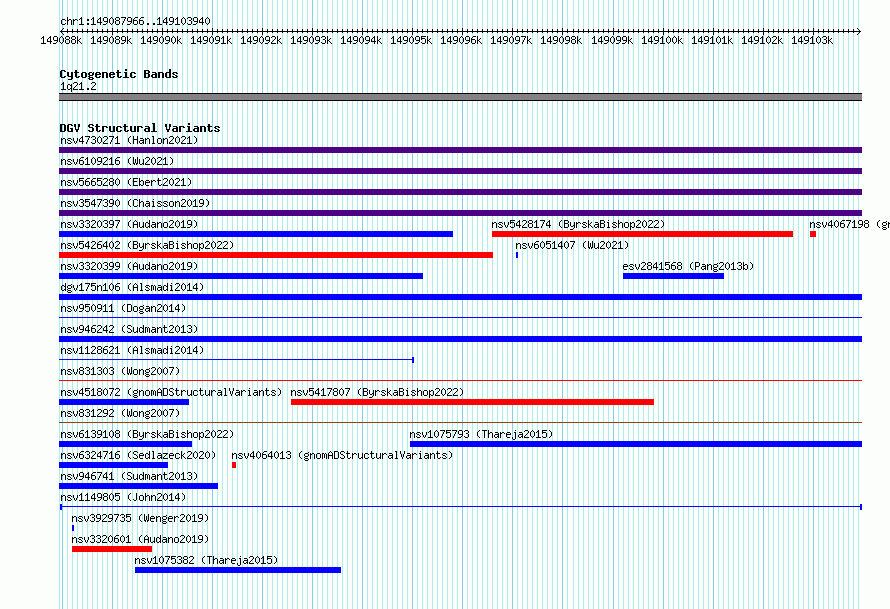
Task: Click the nsv4518072 (gnomADStructuralVariants) label
Action: coord(171,392)
